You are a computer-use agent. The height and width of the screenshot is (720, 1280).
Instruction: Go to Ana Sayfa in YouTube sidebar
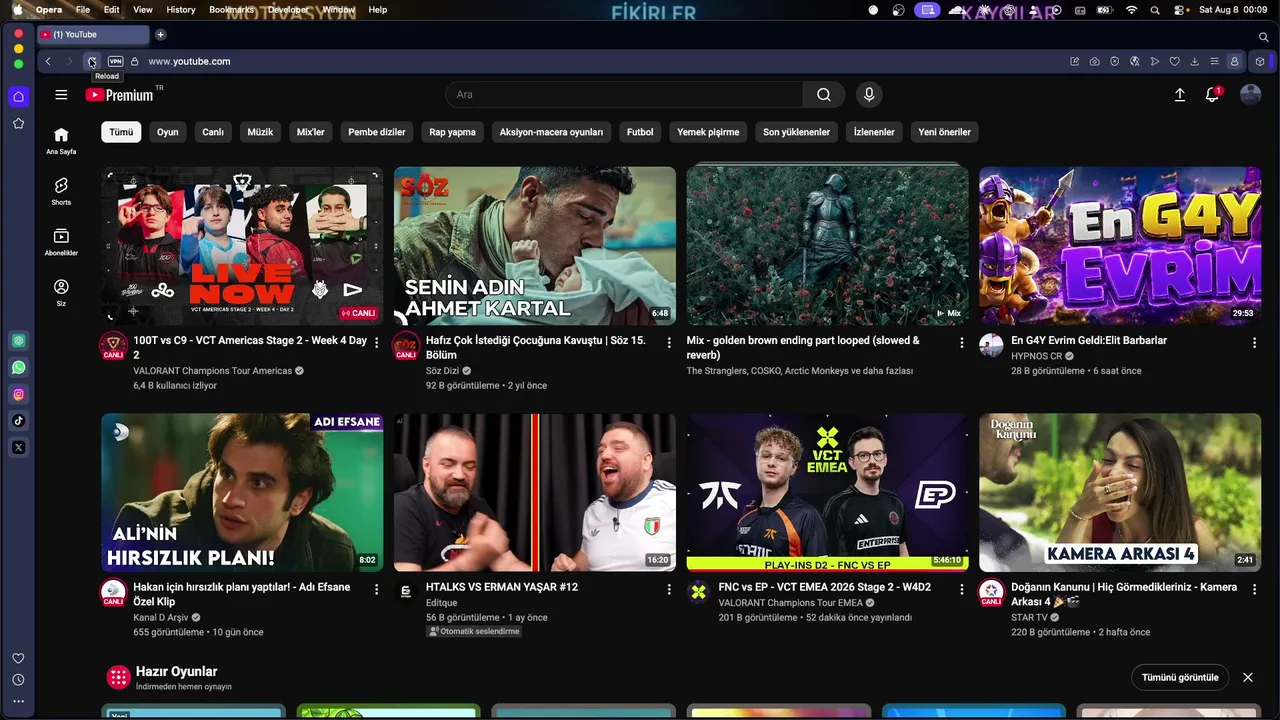(x=61, y=141)
